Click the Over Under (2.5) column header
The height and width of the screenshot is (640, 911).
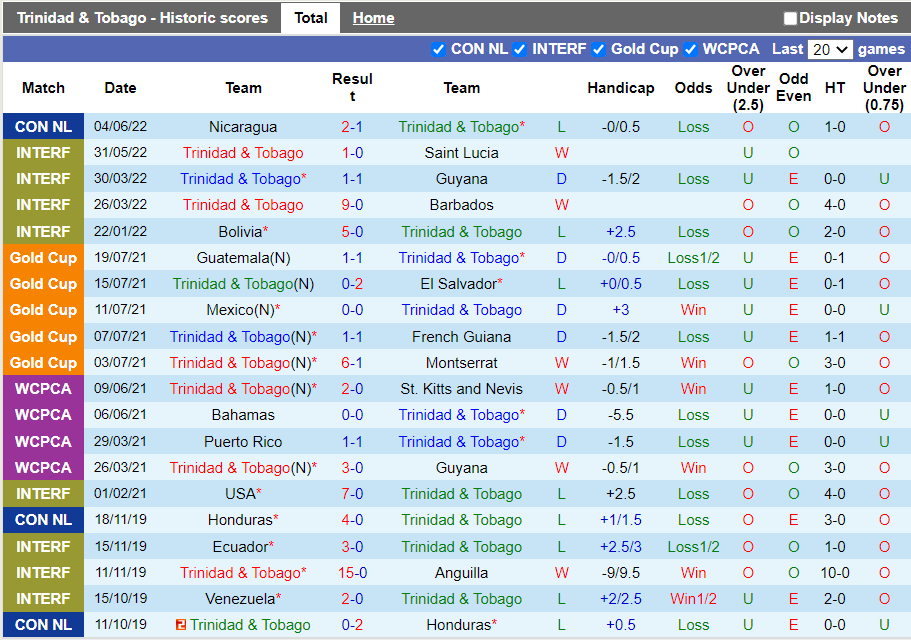pos(748,88)
